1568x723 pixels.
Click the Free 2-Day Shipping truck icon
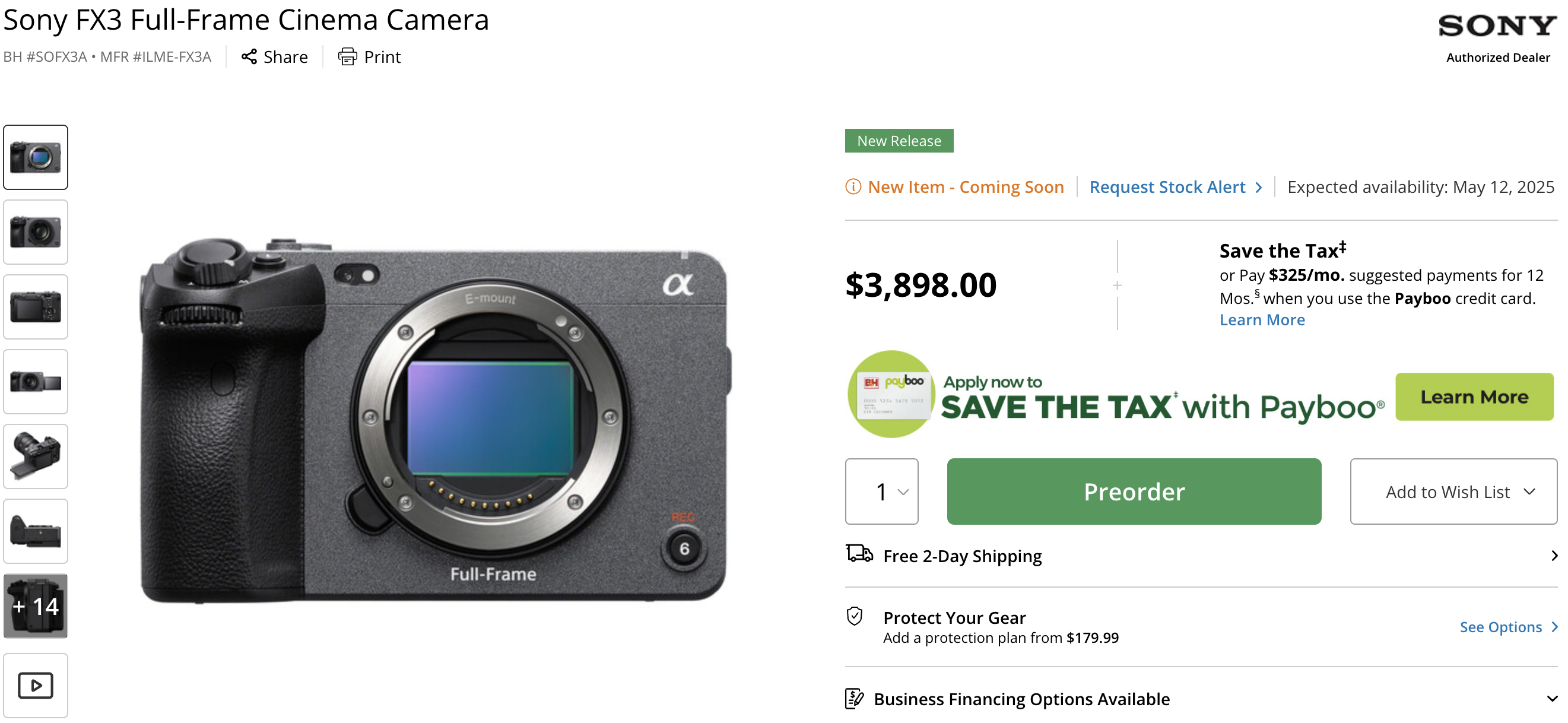(x=859, y=554)
